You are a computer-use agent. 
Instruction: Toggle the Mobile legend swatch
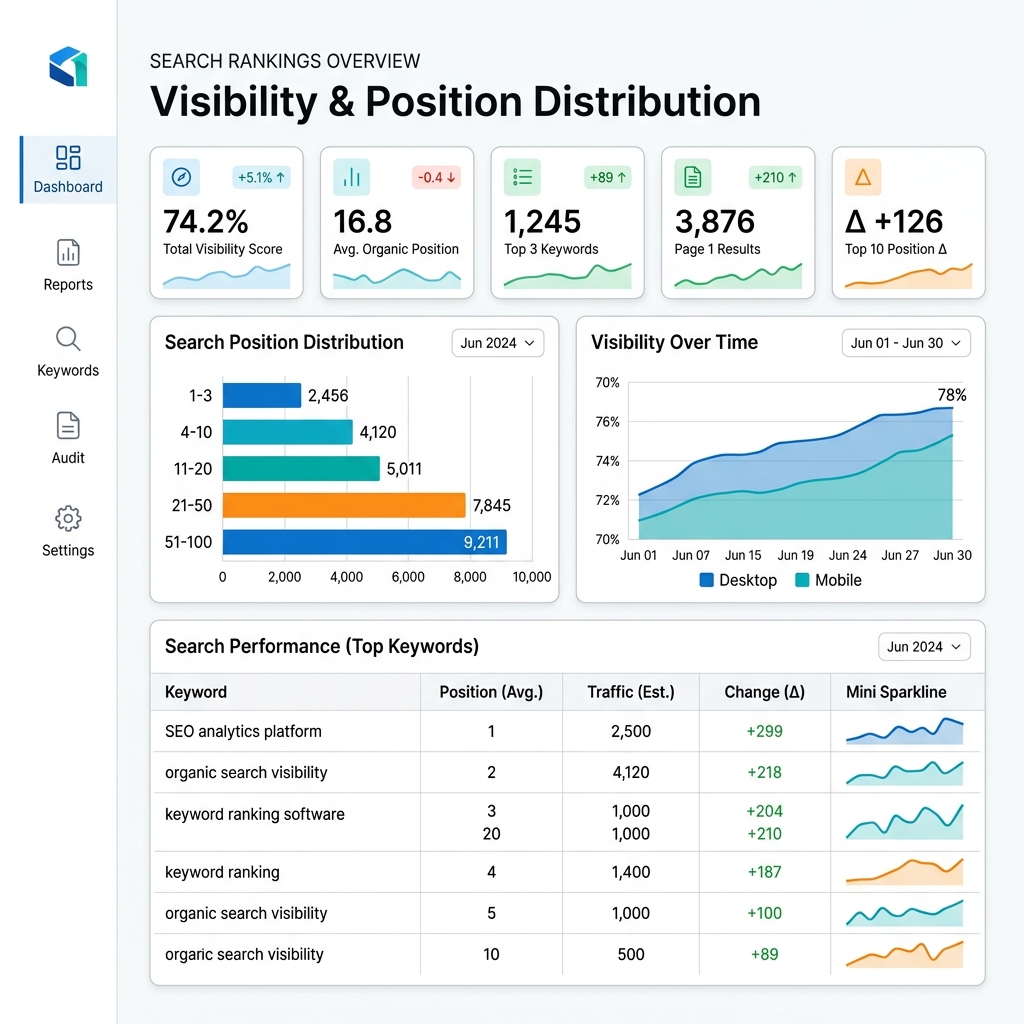click(x=803, y=580)
